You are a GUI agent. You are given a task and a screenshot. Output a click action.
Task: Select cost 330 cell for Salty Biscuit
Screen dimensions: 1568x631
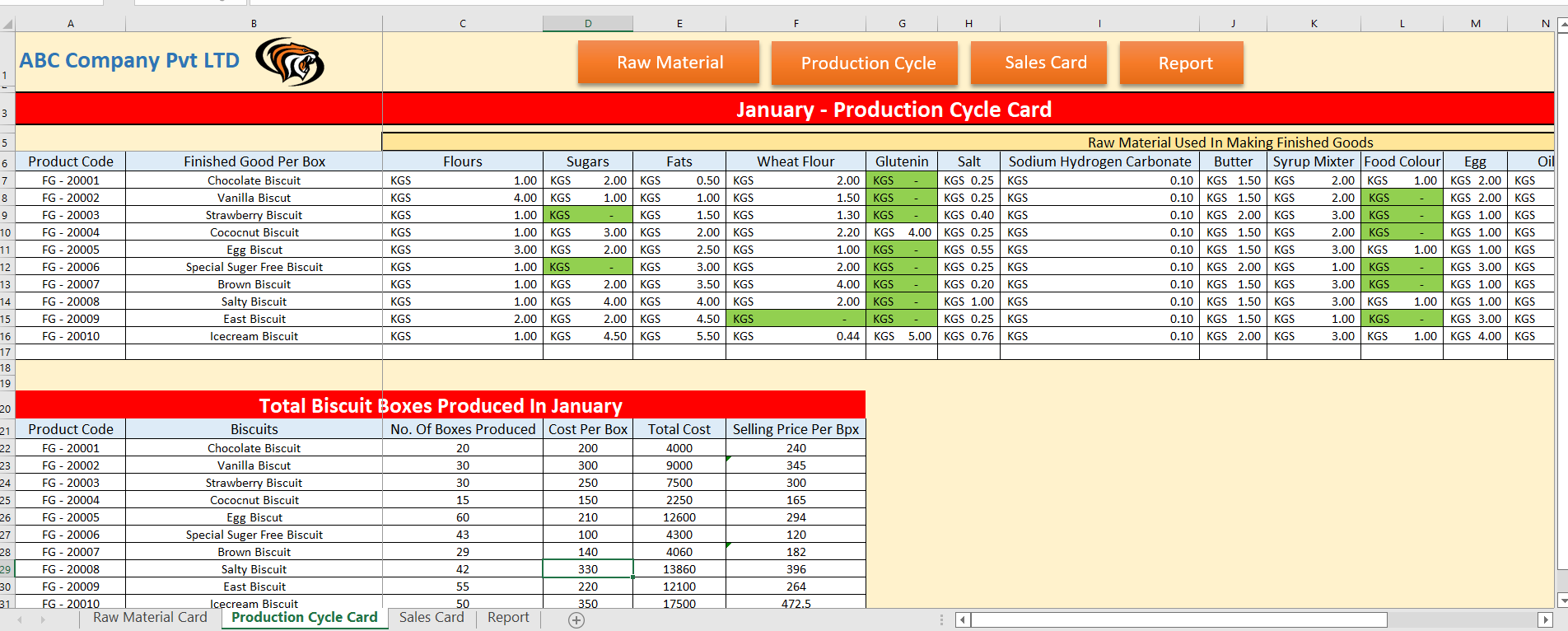click(588, 569)
